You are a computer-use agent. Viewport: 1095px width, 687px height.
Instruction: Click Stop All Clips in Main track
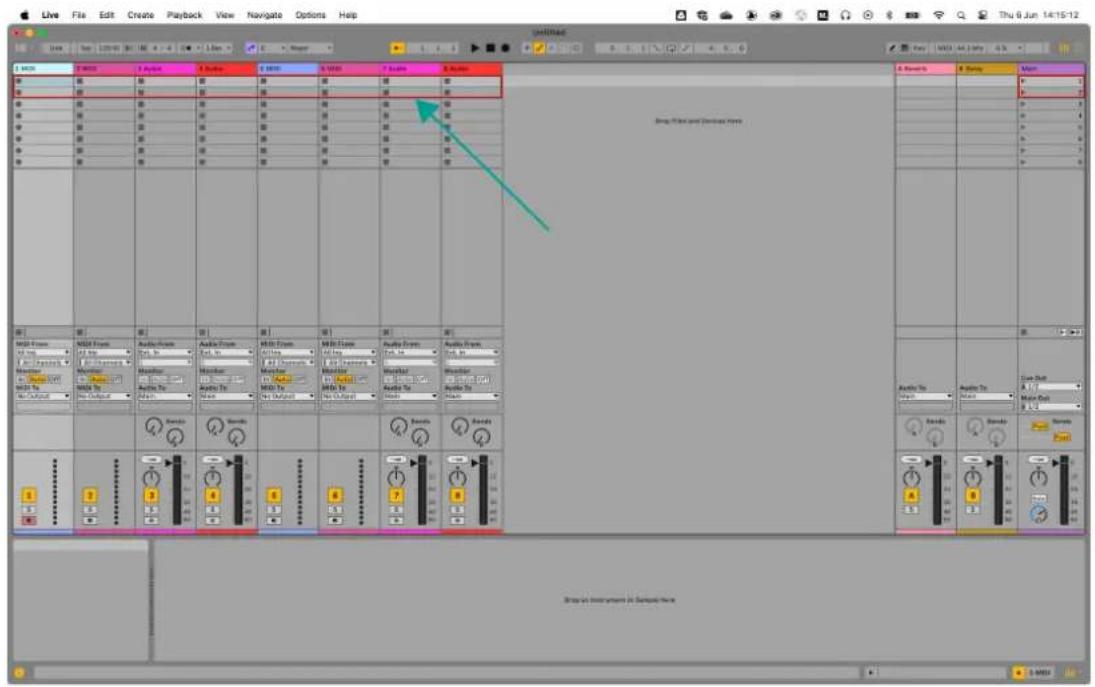(x=1024, y=332)
